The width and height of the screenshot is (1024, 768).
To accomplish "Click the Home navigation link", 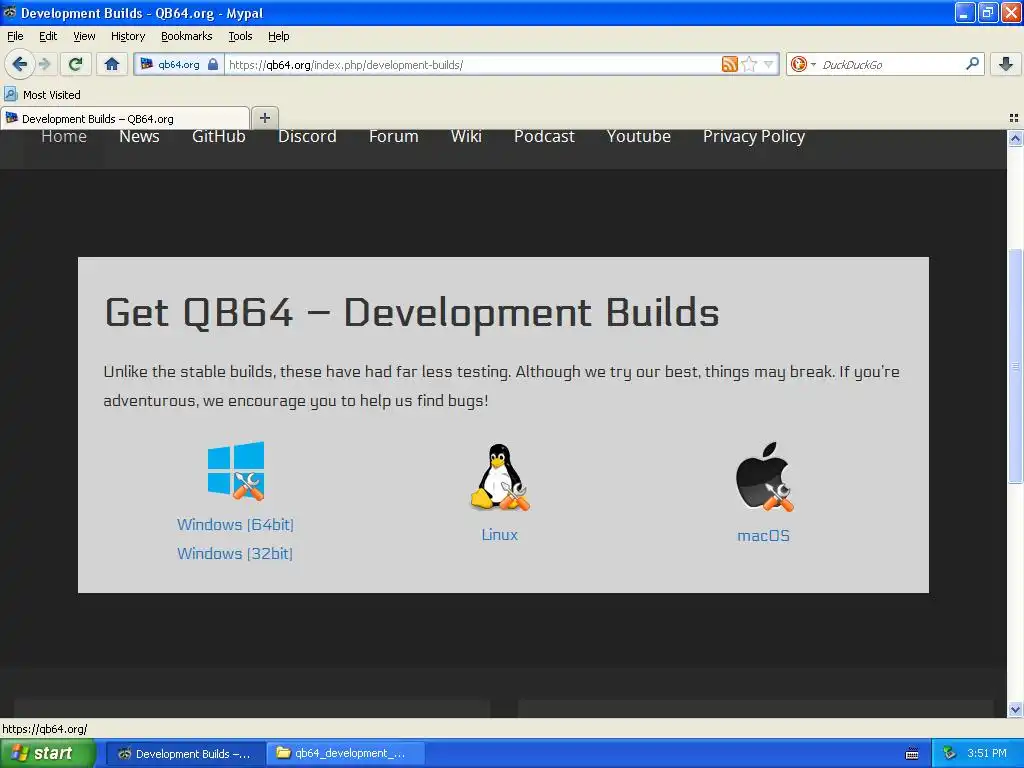I will click(64, 136).
